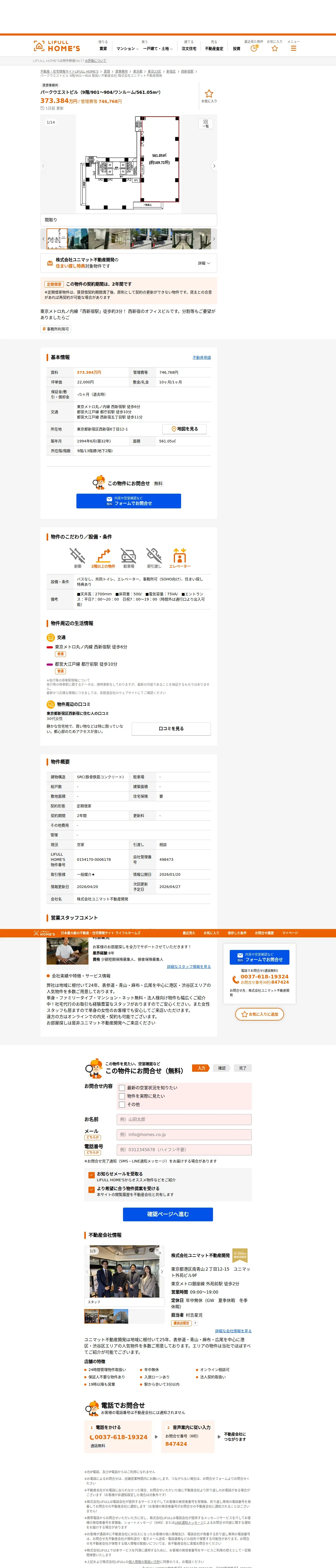
Task: Check その他 inquiry option
Action: [x=122, y=1105]
